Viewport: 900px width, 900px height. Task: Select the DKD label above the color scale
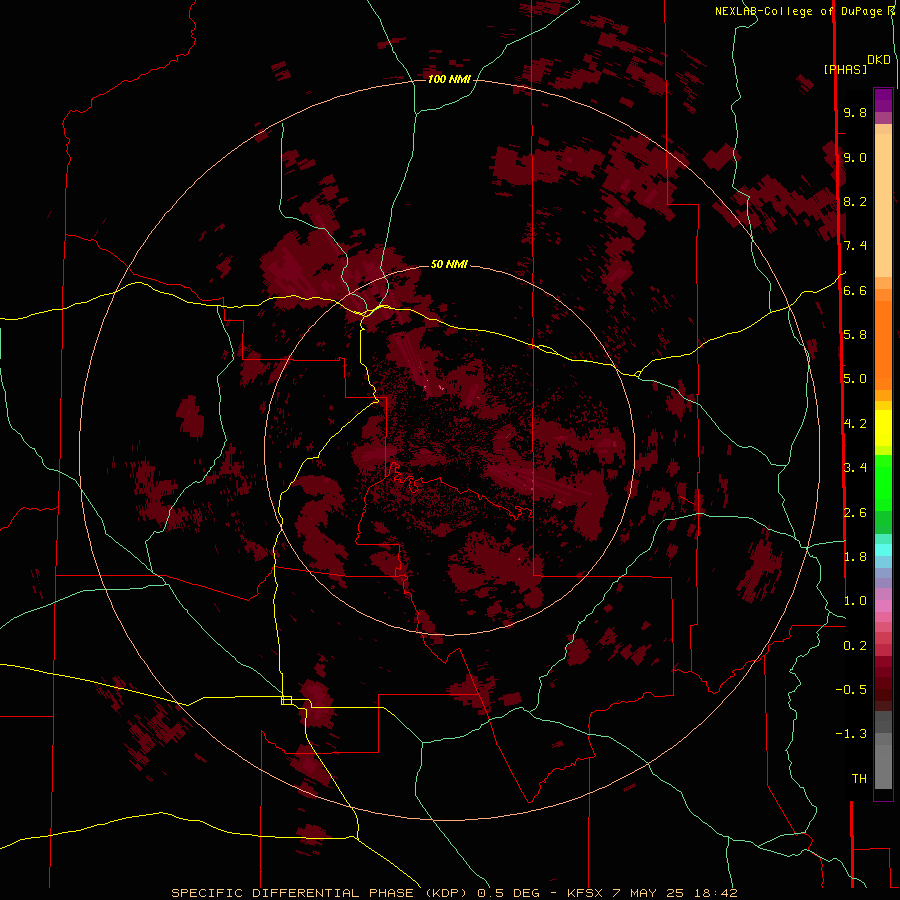[x=879, y=60]
